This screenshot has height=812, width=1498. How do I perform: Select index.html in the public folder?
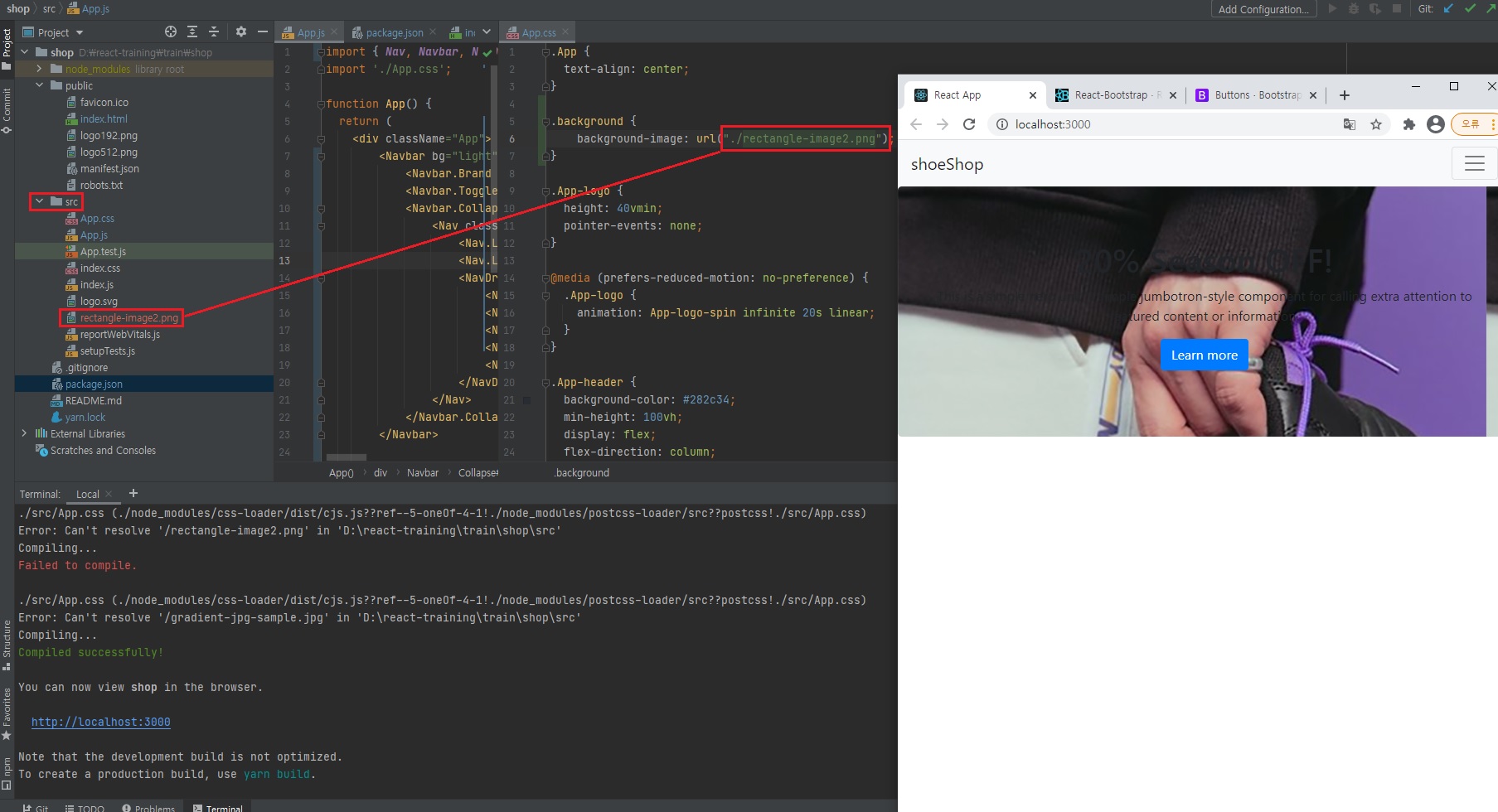104,118
